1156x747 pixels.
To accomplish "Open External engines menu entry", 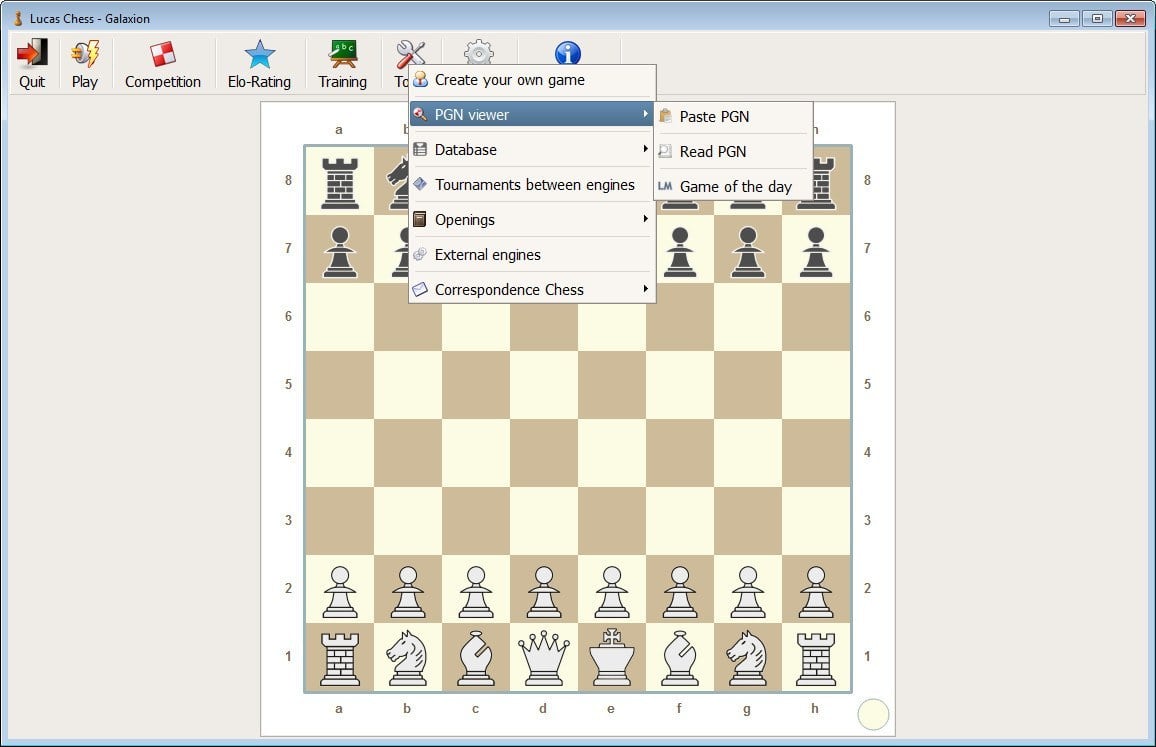I will [x=488, y=255].
